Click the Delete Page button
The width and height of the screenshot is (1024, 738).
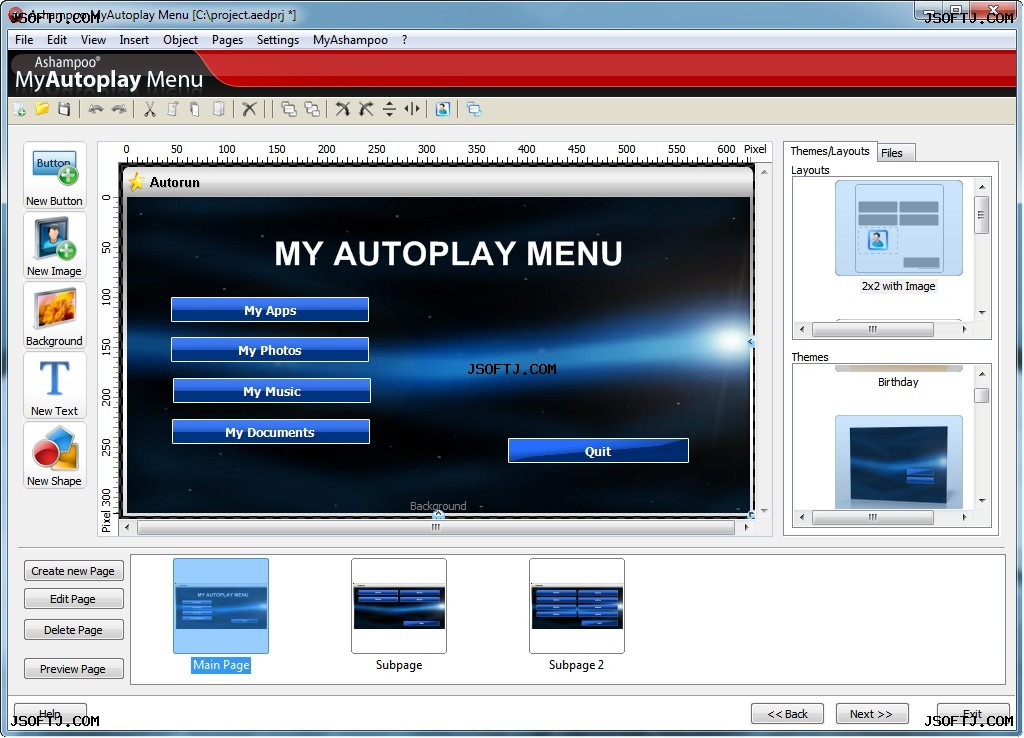[73, 630]
